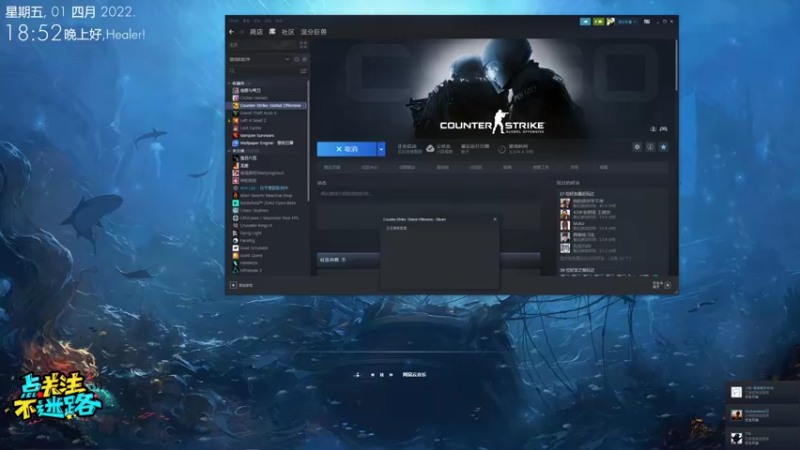Select FaceRig in the list
The width and height of the screenshot is (800, 450).
247,240
